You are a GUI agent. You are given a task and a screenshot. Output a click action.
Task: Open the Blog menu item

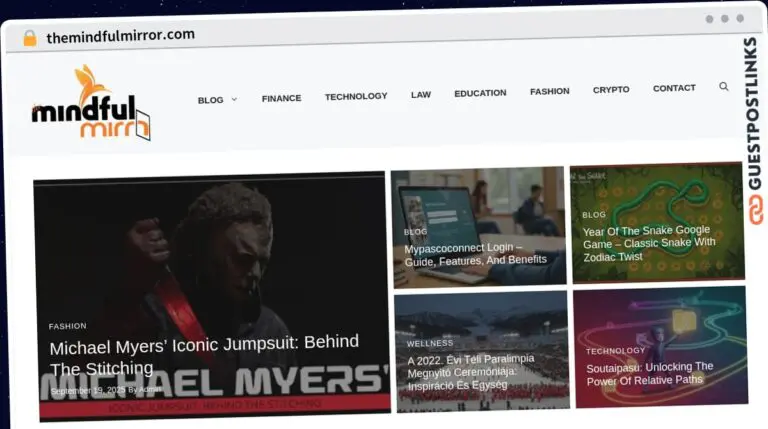point(211,100)
